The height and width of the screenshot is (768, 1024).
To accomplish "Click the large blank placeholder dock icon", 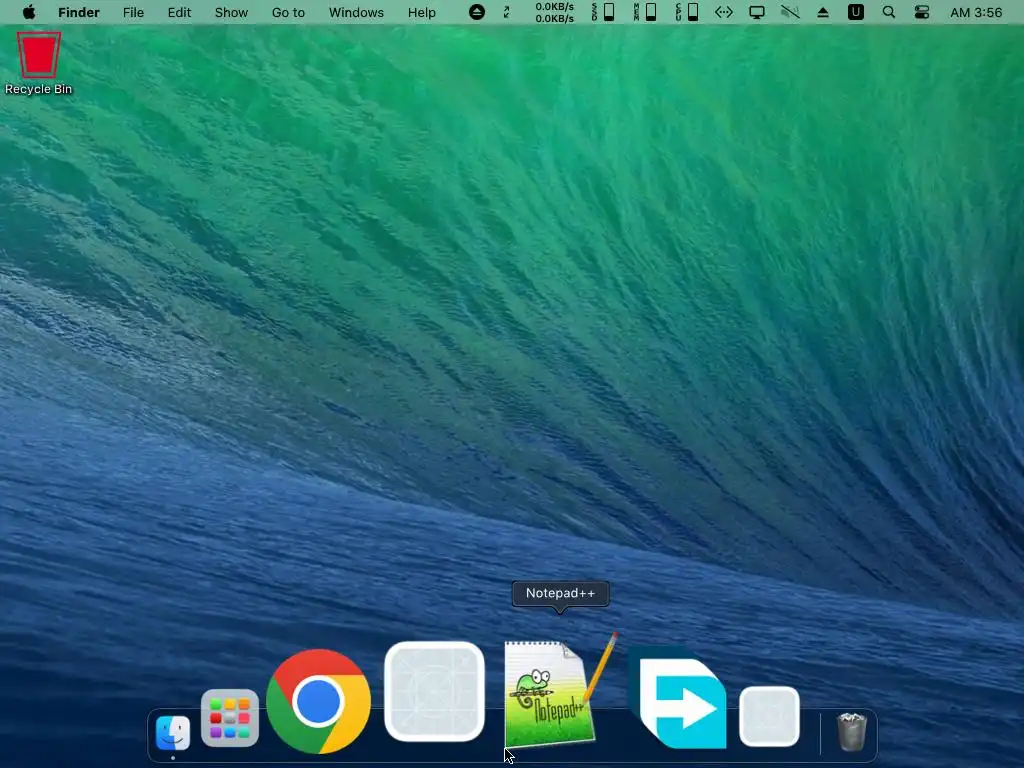I will tap(434, 692).
